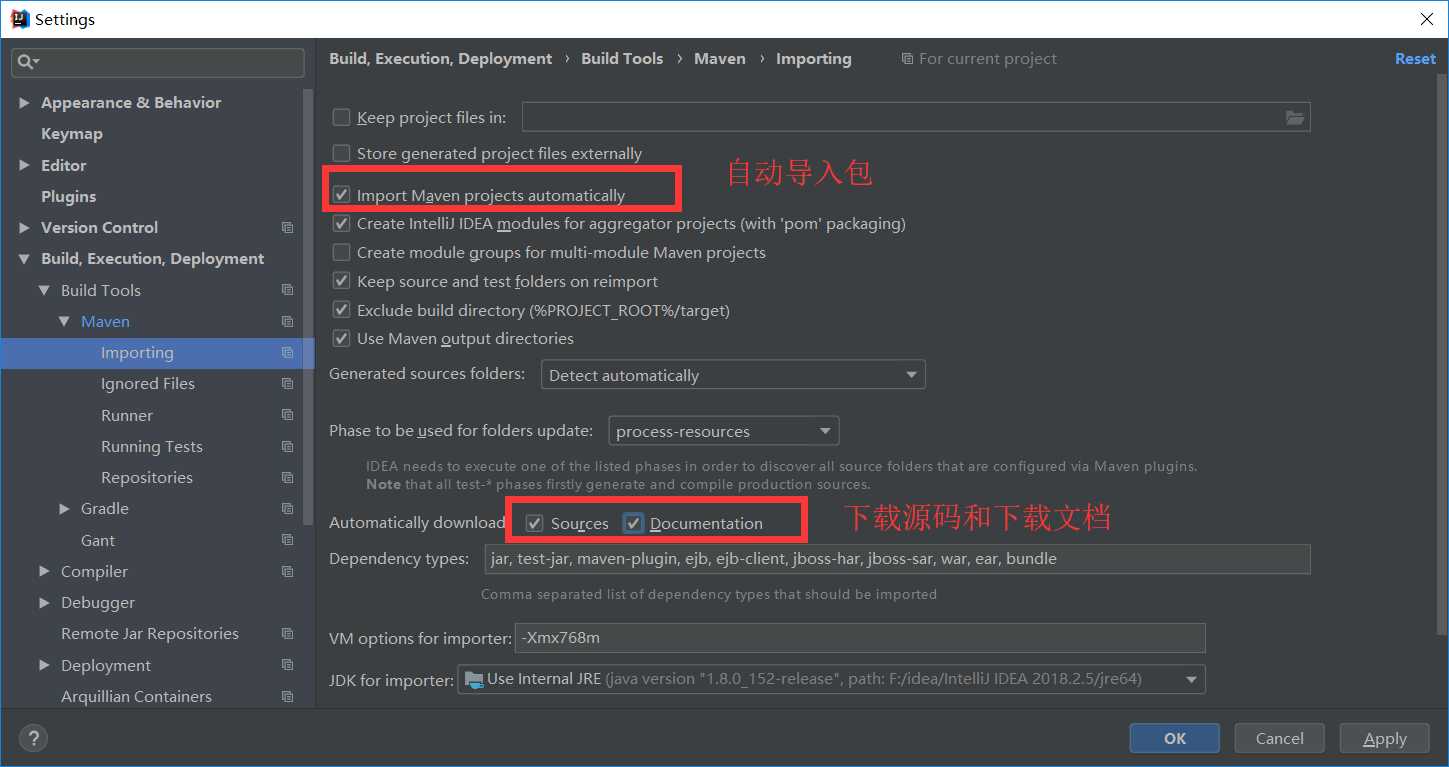Uncheck the Sources download checkbox

point(535,523)
